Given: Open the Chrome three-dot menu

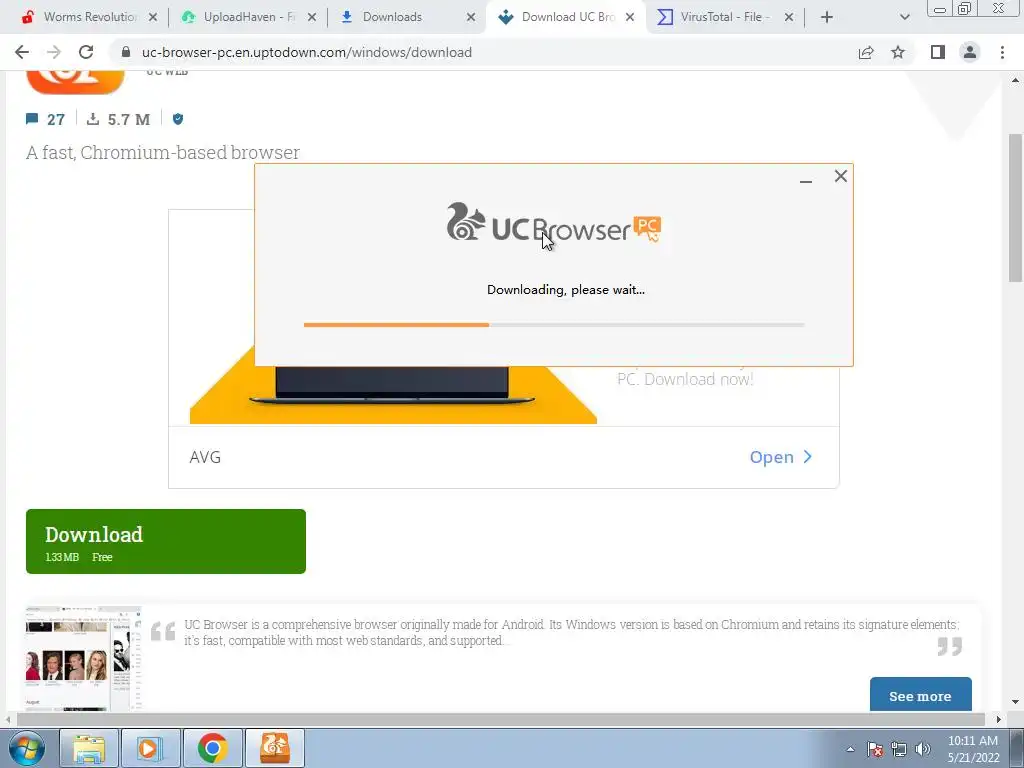Looking at the screenshot, I should pyautogui.click(x=1002, y=52).
